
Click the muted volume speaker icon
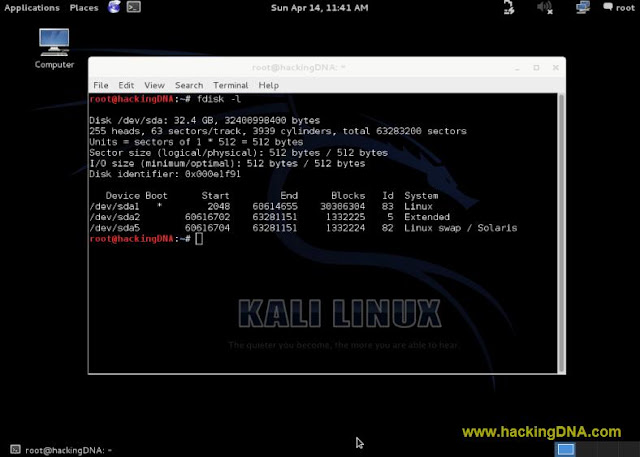(544, 7)
